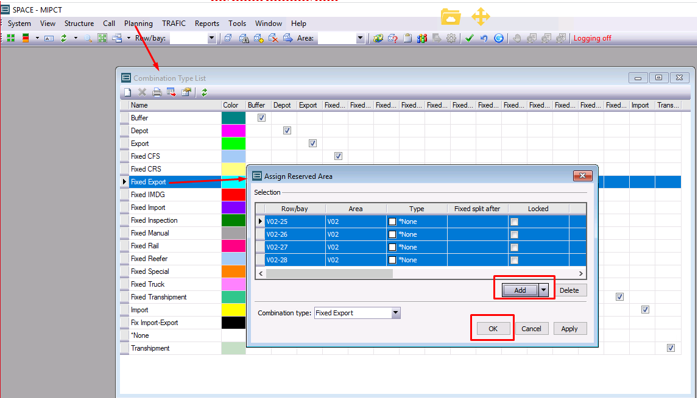697x398 pixels.
Task: Click the Add button in dialog
Action: pos(520,290)
